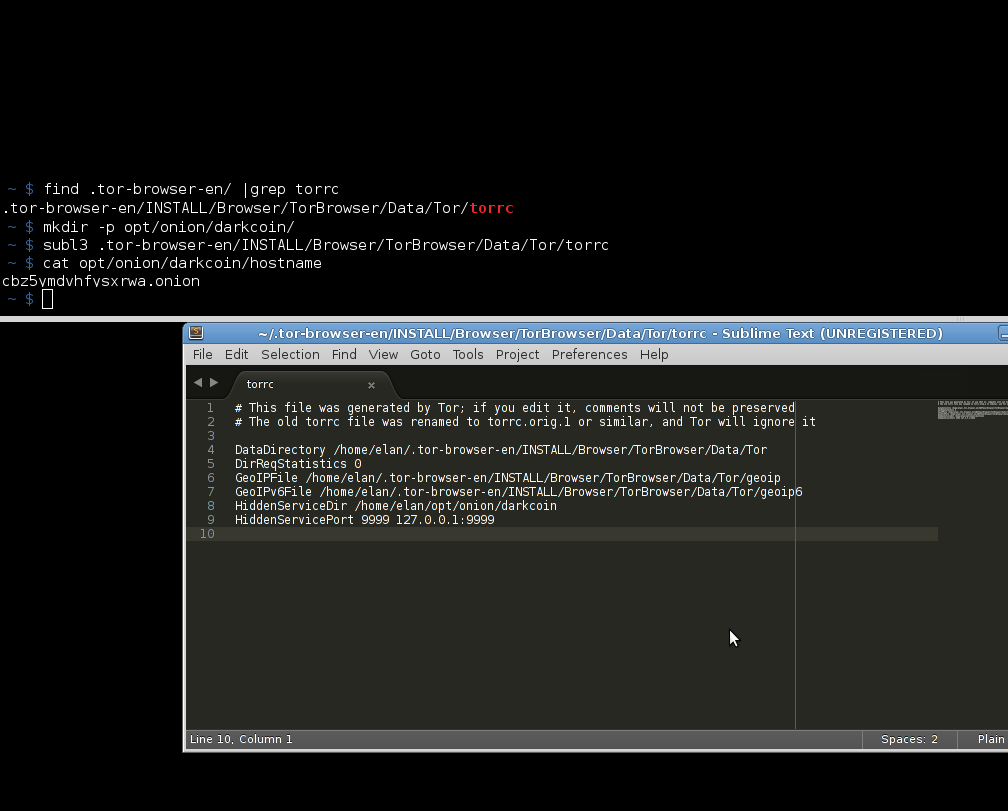Screen dimensions: 1008x811
Task: Click the find .tor-browser-en/ command in terminal
Action: point(190,189)
